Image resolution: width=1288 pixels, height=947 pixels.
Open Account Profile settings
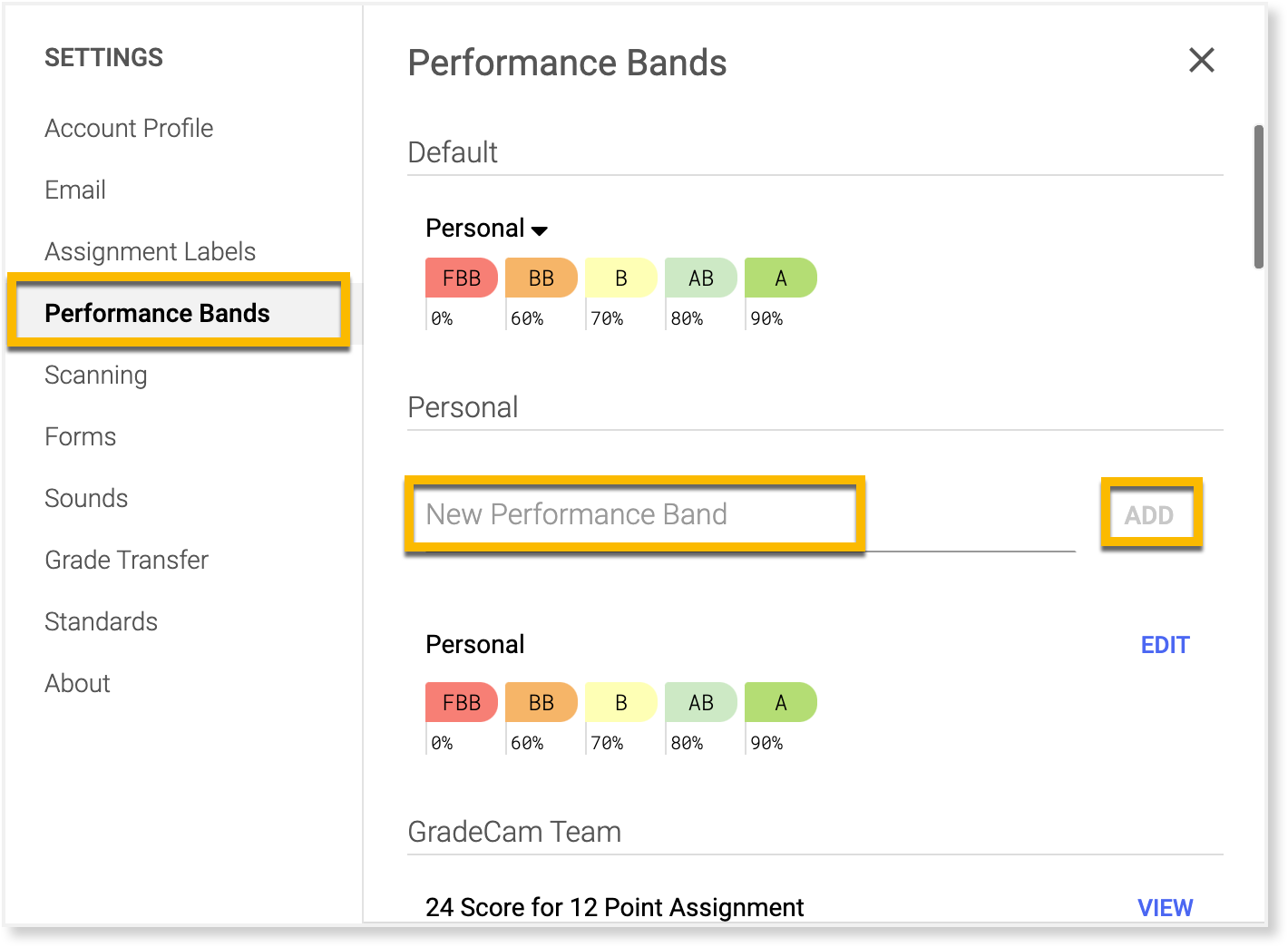pyautogui.click(x=129, y=129)
